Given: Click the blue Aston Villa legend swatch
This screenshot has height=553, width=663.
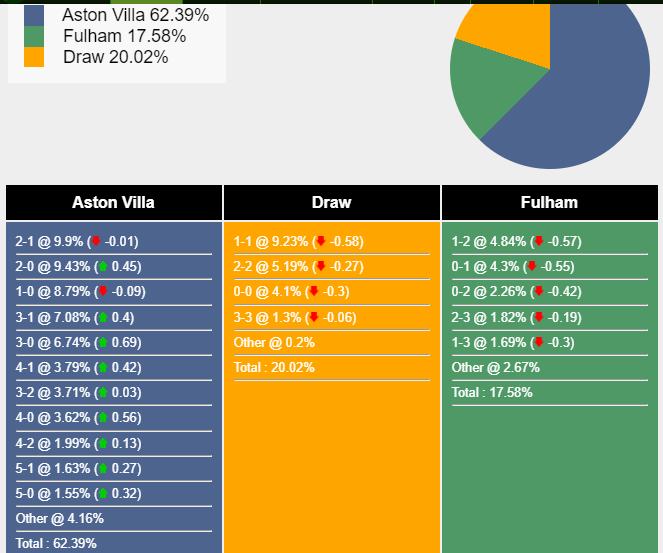Looking at the screenshot, I should click(x=34, y=16).
